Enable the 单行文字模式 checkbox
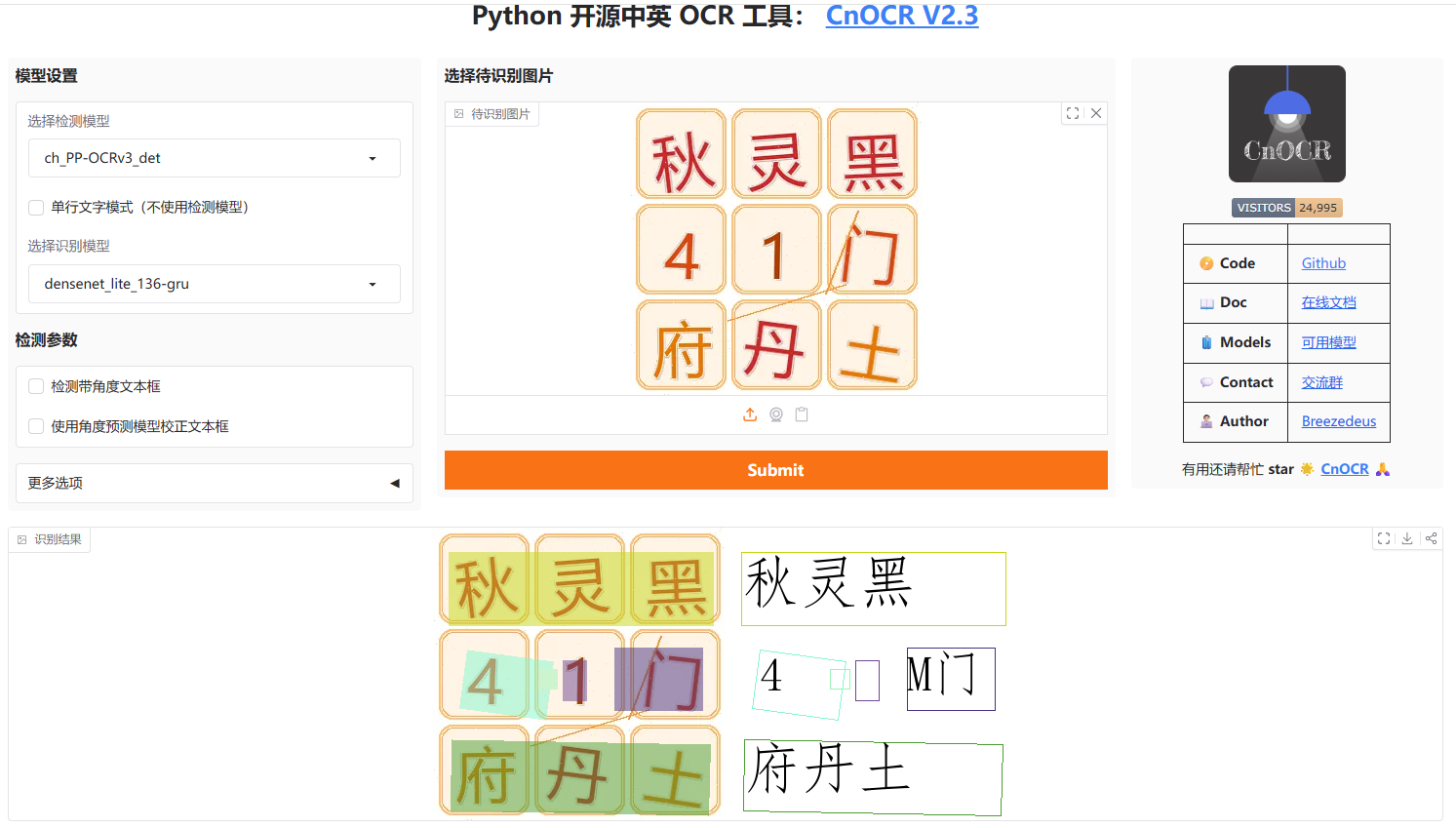 coord(36,207)
